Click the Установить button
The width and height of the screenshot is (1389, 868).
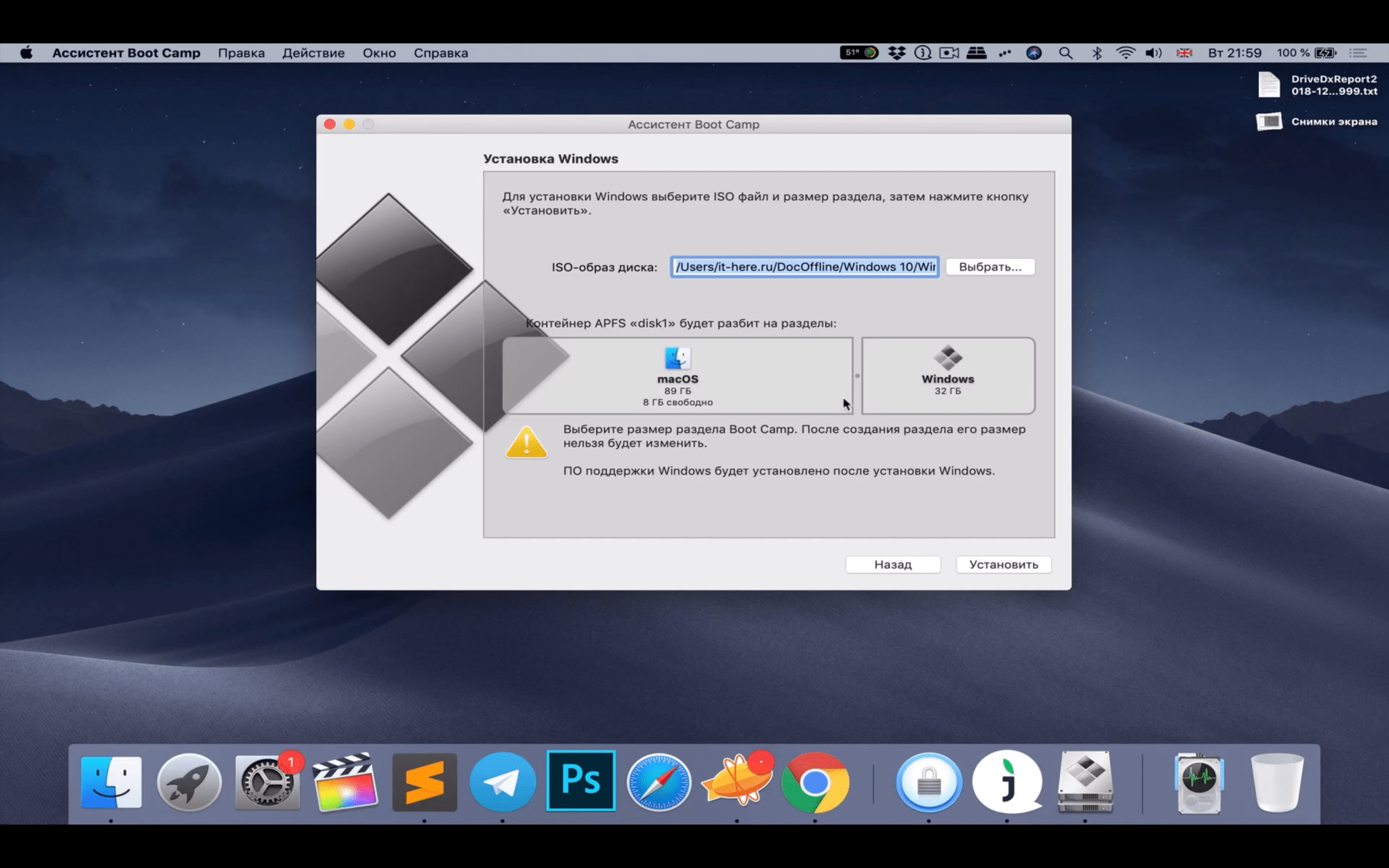[1004, 564]
